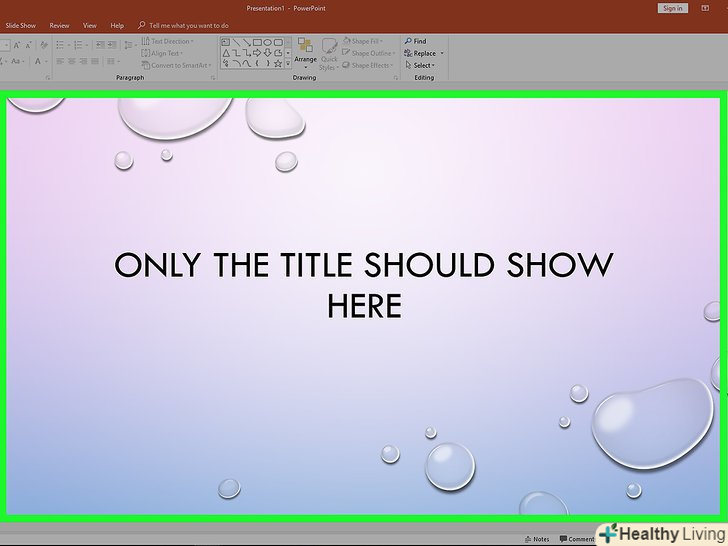Viewport: 728px width, 546px height.
Task: Expand the shapes gallery More arrow
Action: 288,64
